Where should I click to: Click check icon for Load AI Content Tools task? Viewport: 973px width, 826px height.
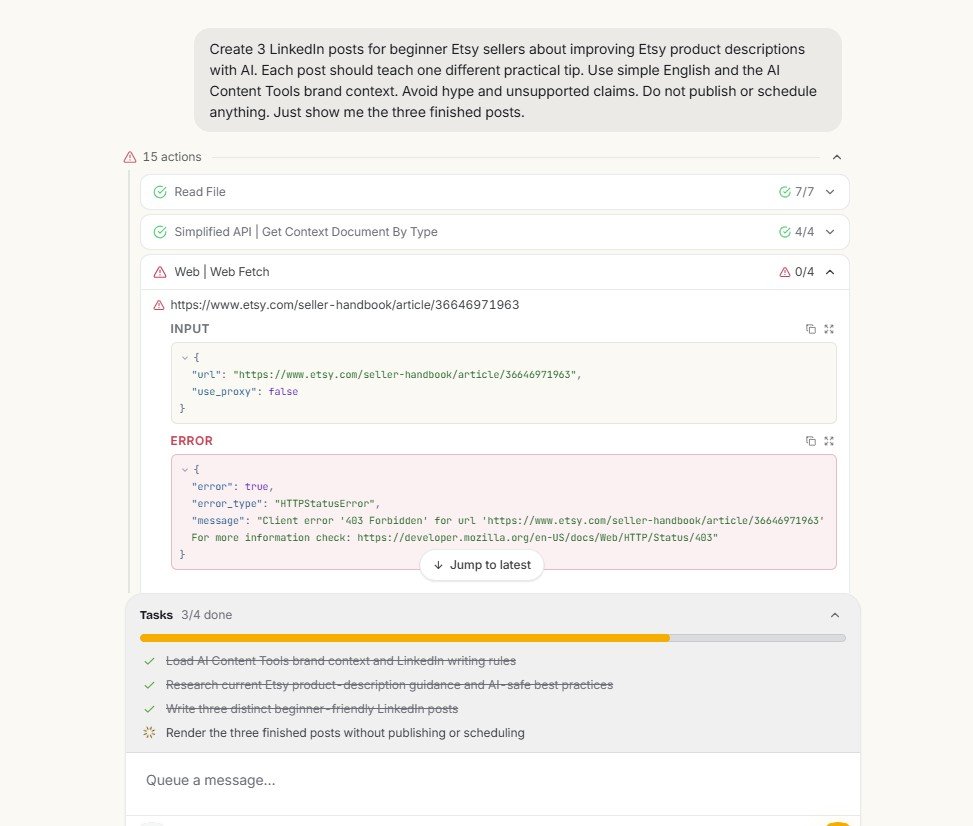(x=149, y=662)
